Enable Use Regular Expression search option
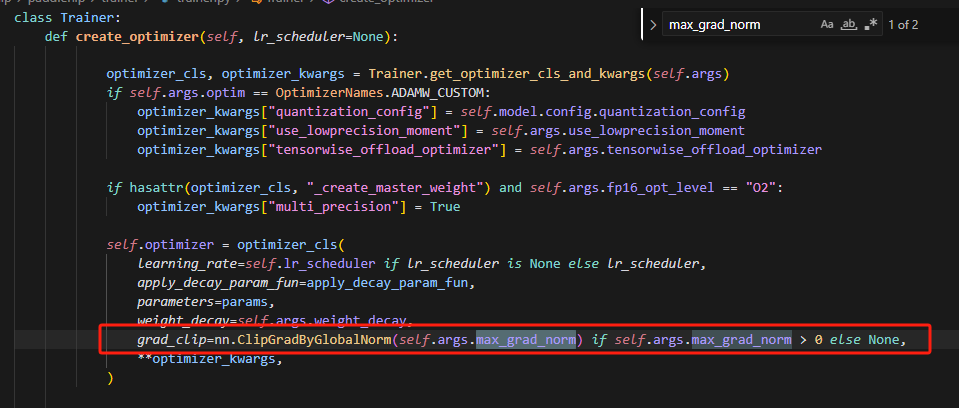Viewport: 959px width, 408px height. tap(873, 24)
